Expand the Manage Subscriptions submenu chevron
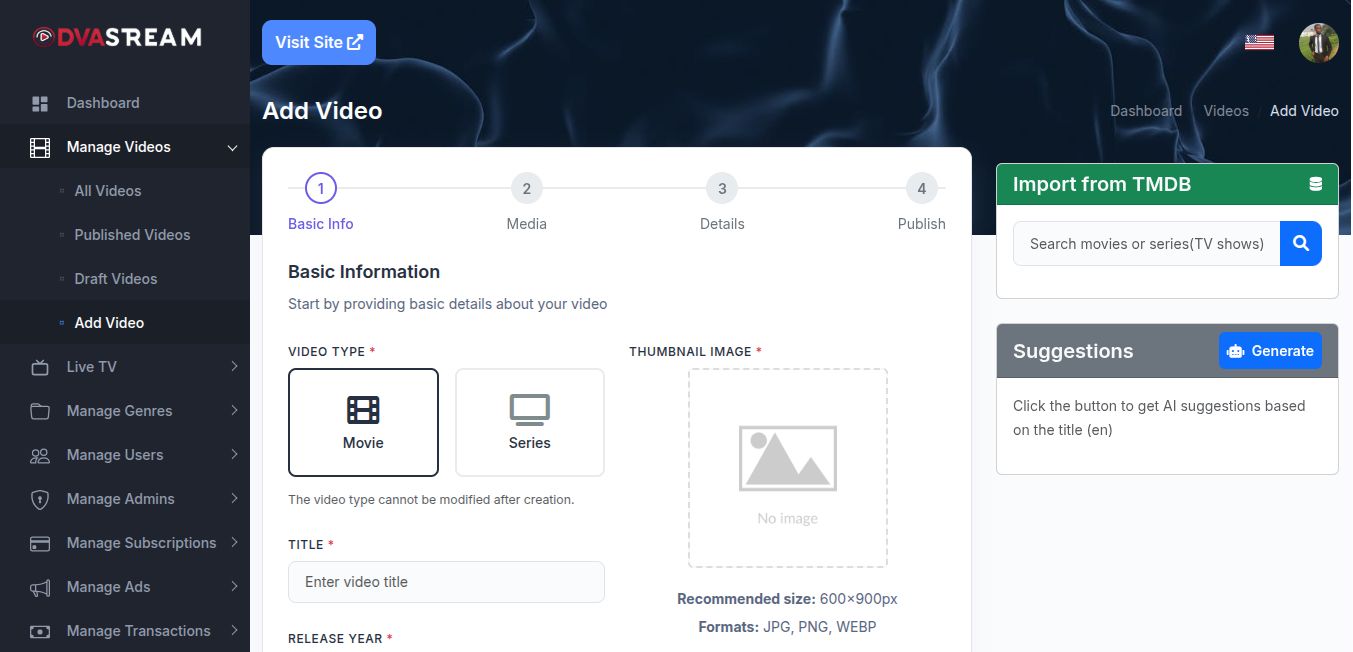The width and height of the screenshot is (1353, 652). pyautogui.click(x=234, y=543)
